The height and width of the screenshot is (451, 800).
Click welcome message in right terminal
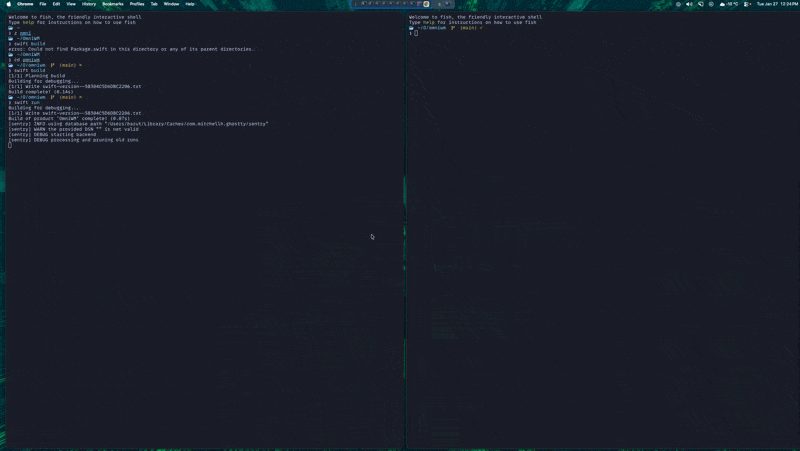pyautogui.click(x=476, y=17)
